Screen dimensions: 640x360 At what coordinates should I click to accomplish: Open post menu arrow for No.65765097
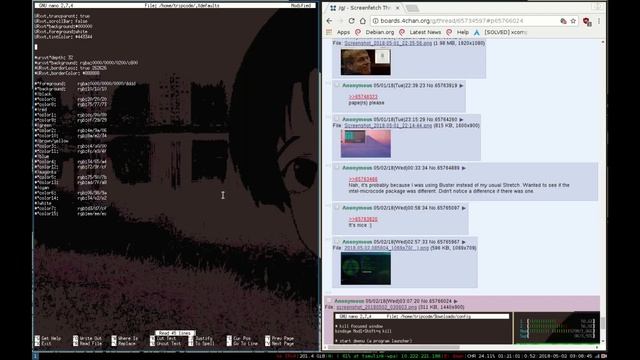(464, 208)
